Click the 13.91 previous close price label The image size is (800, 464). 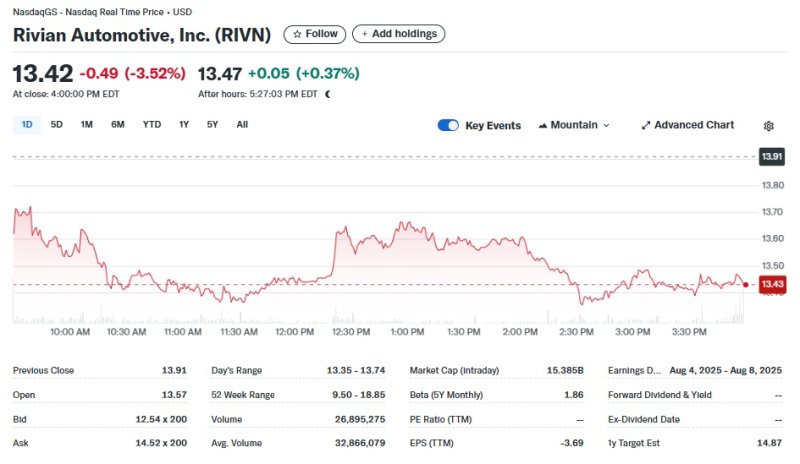(x=772, y=157)
